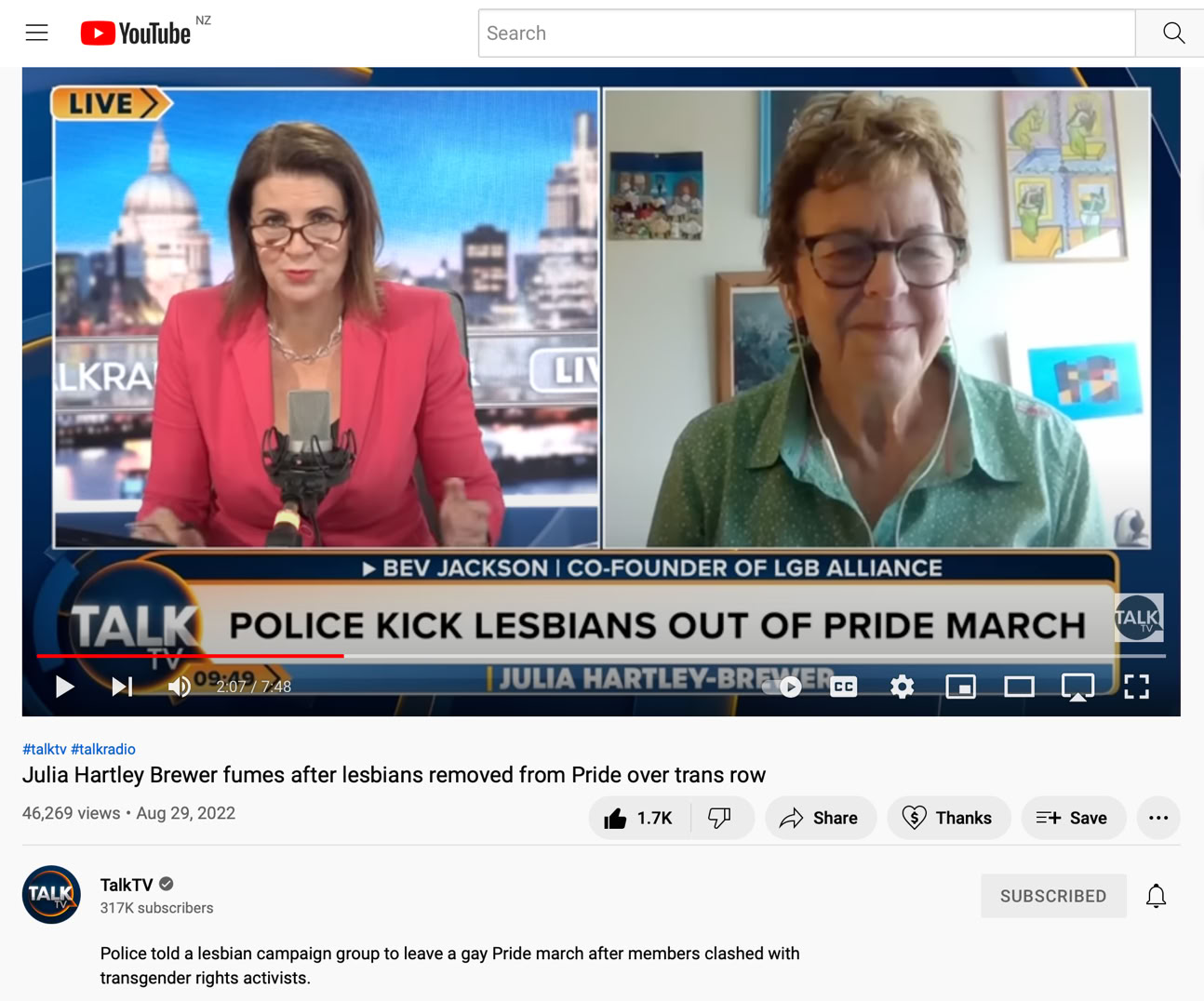Enable miniplayer mode
Viewport: 1204px width, 1001px height.
960,687
